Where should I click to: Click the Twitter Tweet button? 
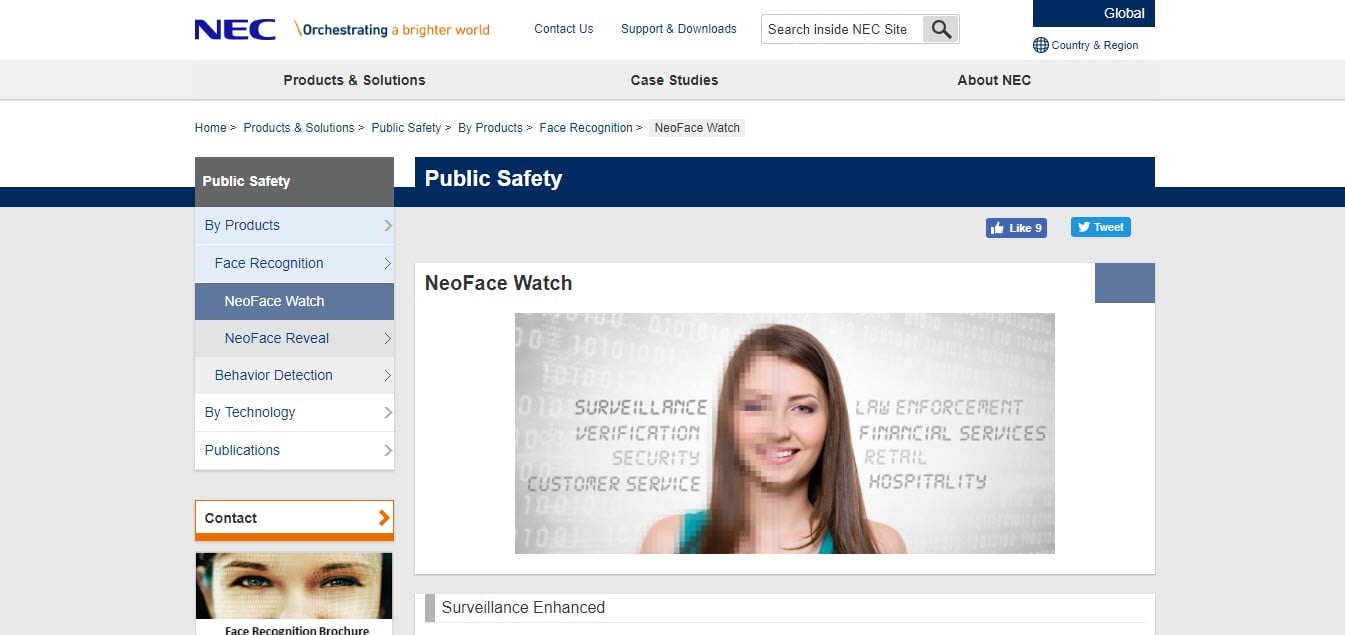coord(1101,227)
